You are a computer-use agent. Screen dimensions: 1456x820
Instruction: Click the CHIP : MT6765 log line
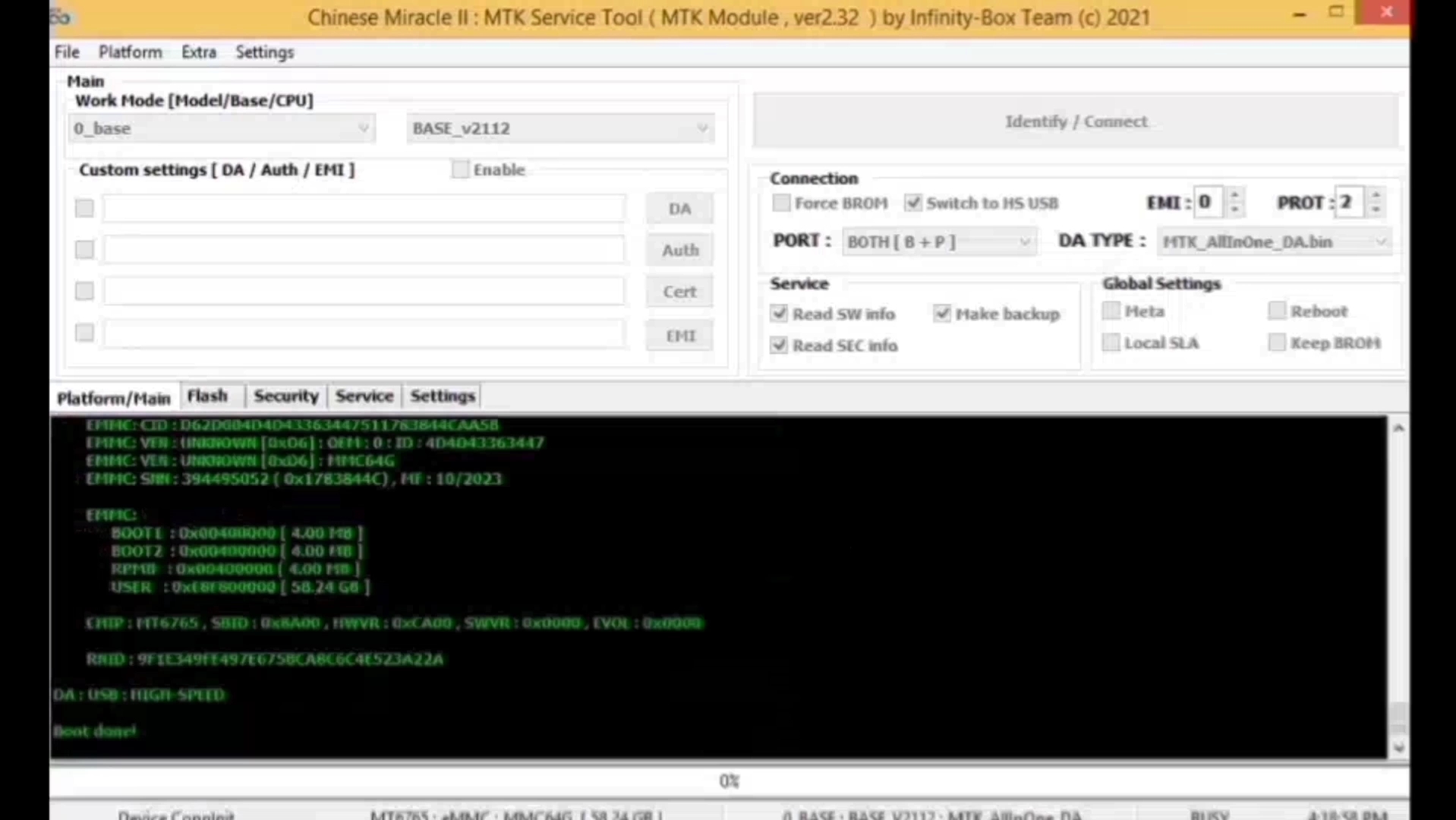395,623
